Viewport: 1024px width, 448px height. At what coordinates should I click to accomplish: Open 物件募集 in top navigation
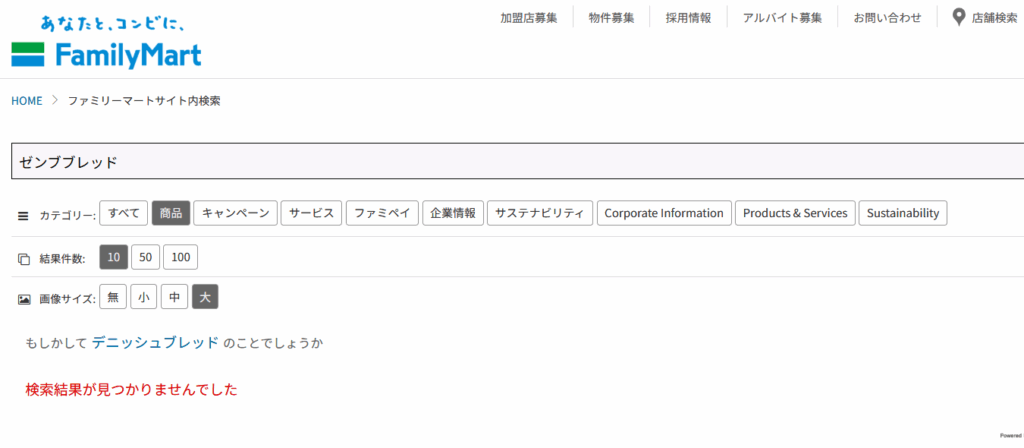(x=611, y=18)
